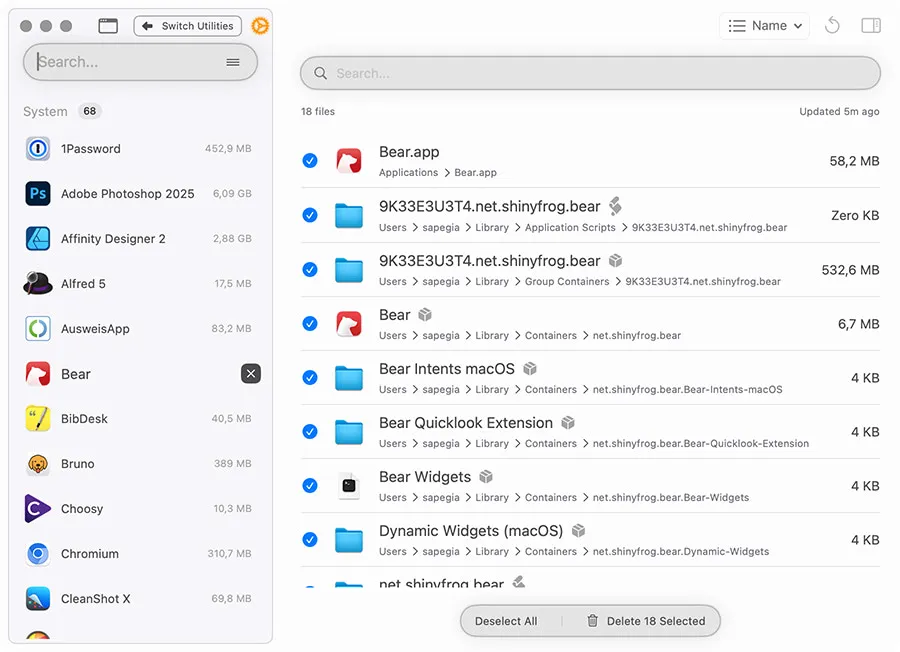Uncheck the Dynamic Widgets (macOS) checkbox
The width and height of the screenshot is (900, 652).
[310, 540]
